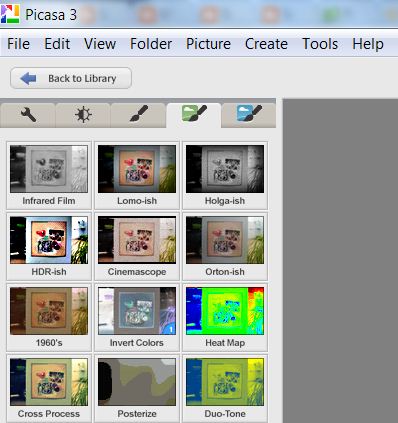Click the Invert Colors effect

pos(137,317)
